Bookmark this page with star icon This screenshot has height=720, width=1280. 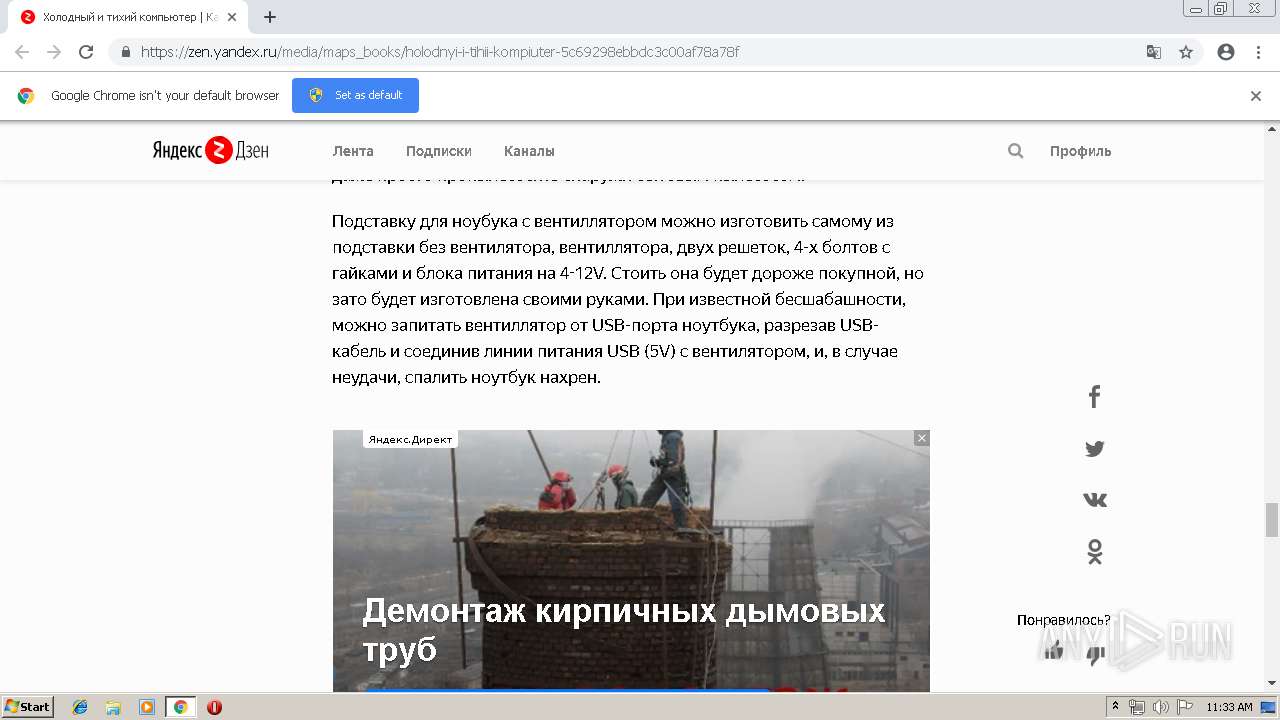click(x=1186, y=52)
